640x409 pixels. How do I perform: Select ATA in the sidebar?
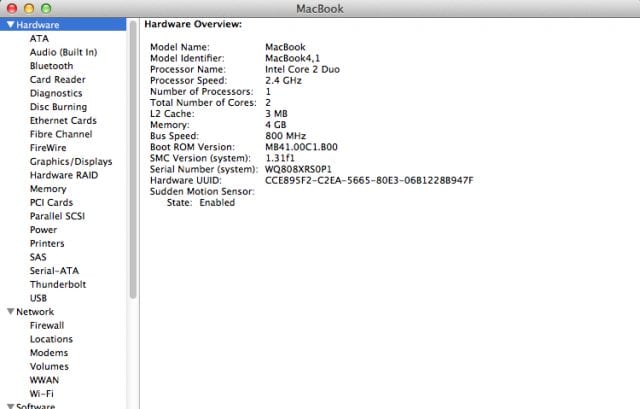(x=39, y=39)
